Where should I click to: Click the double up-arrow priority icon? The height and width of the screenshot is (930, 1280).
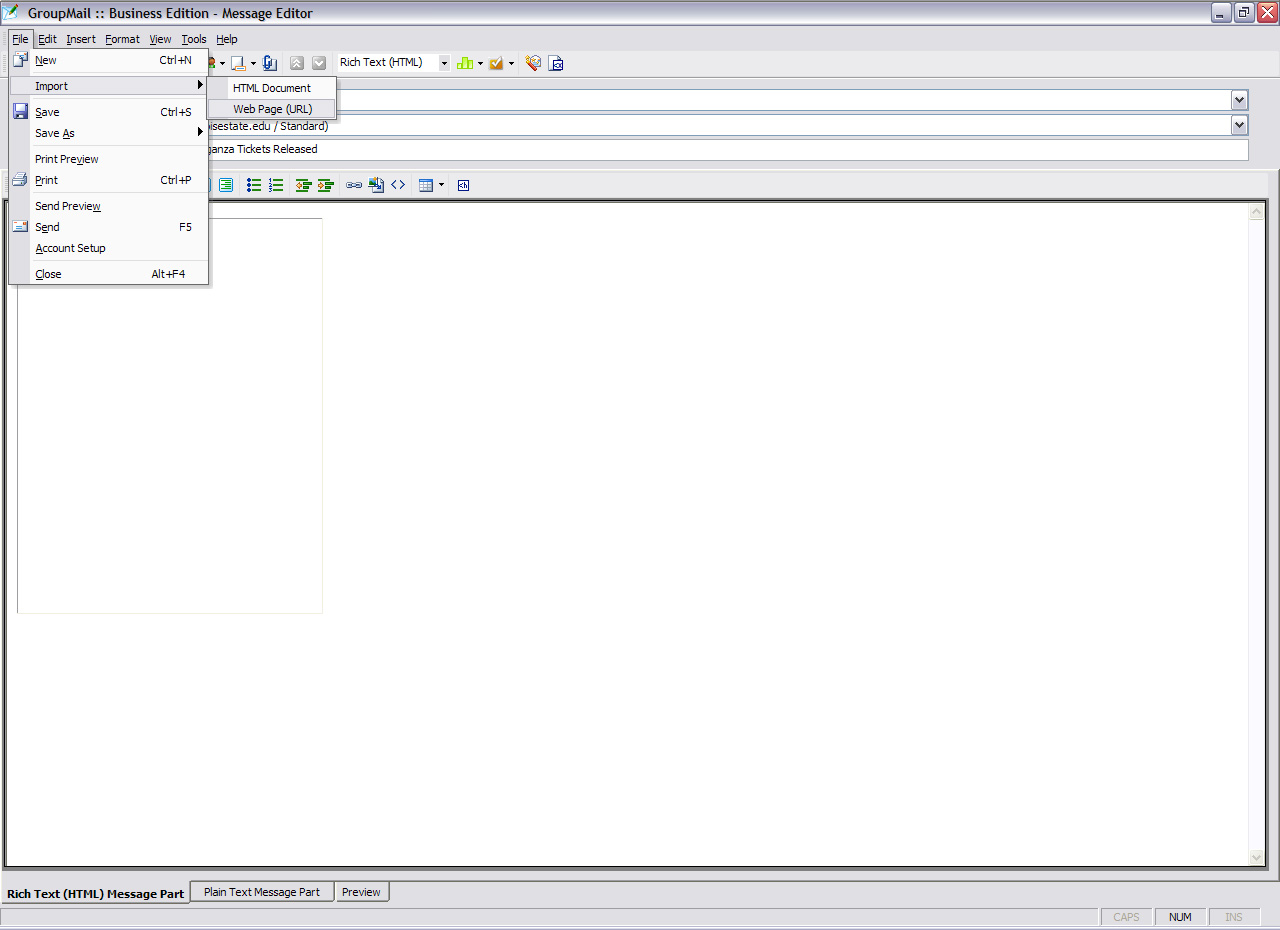pyautogui.click(x=297, y=63)
